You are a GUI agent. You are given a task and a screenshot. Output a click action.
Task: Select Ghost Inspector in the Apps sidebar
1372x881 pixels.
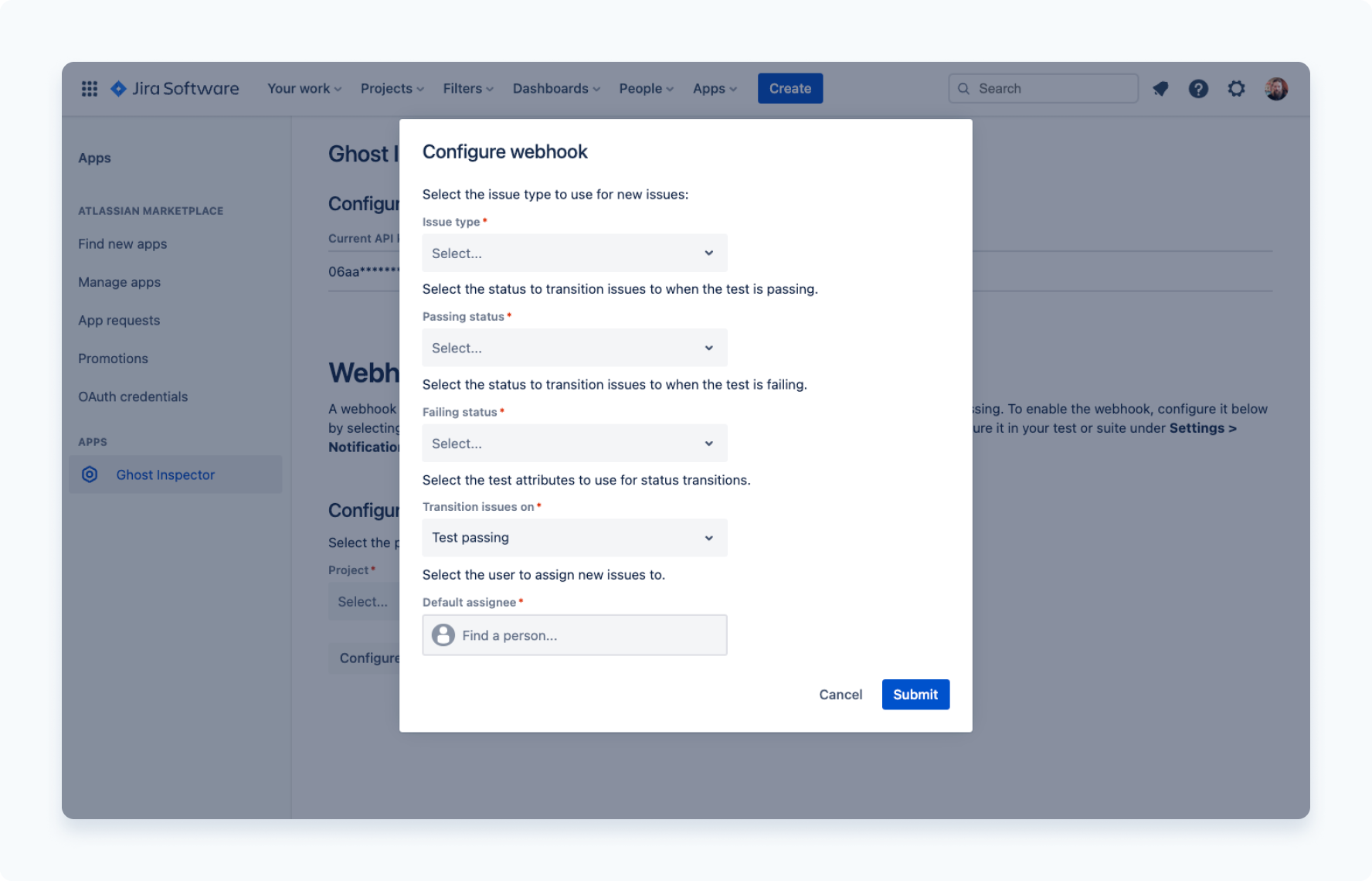[165, 474]
